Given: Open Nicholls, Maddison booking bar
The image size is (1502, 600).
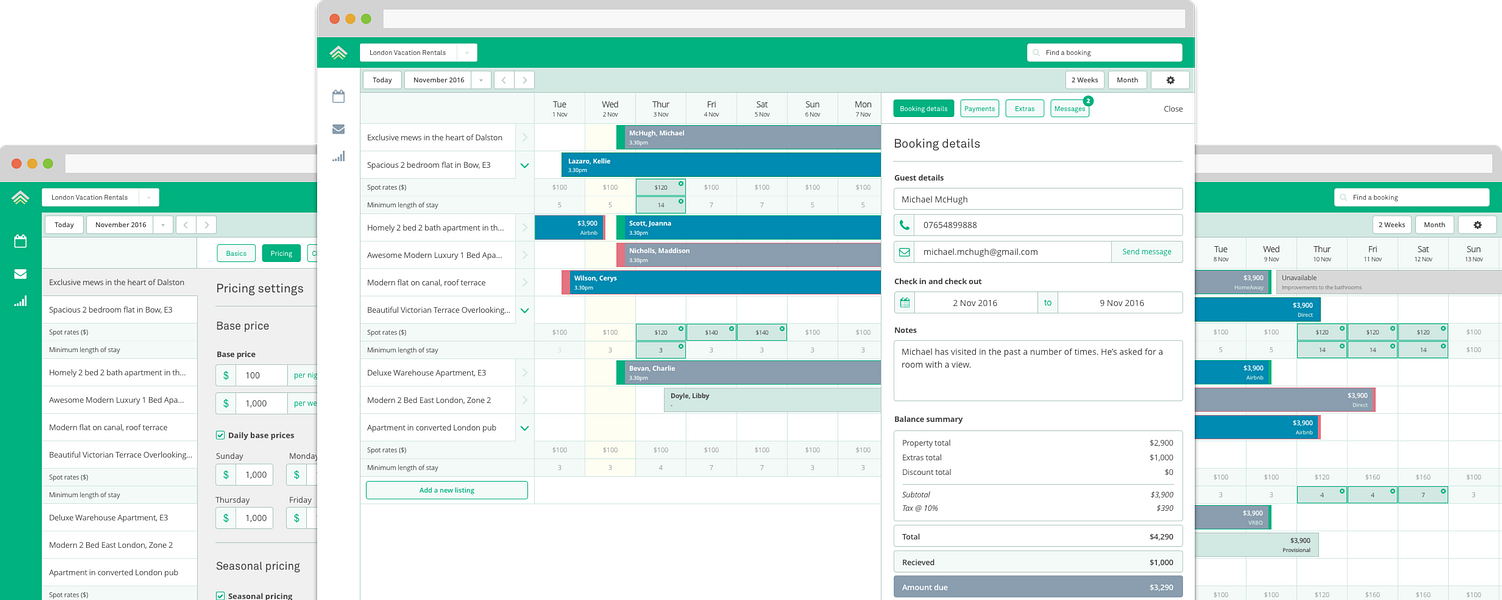Looking at the screenshot, I should tap(749, 255).
